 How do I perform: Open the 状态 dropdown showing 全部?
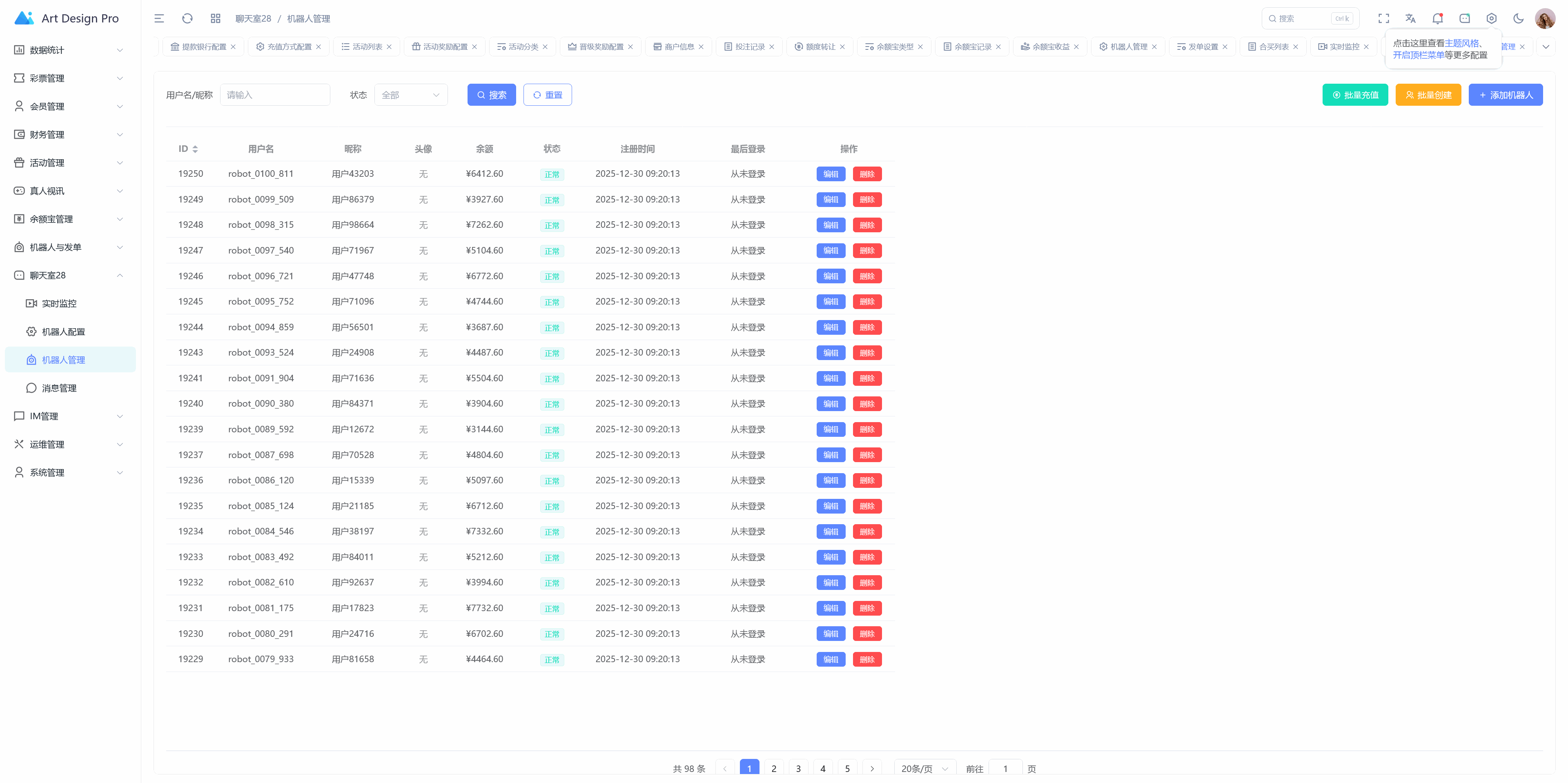pos(411,95)
